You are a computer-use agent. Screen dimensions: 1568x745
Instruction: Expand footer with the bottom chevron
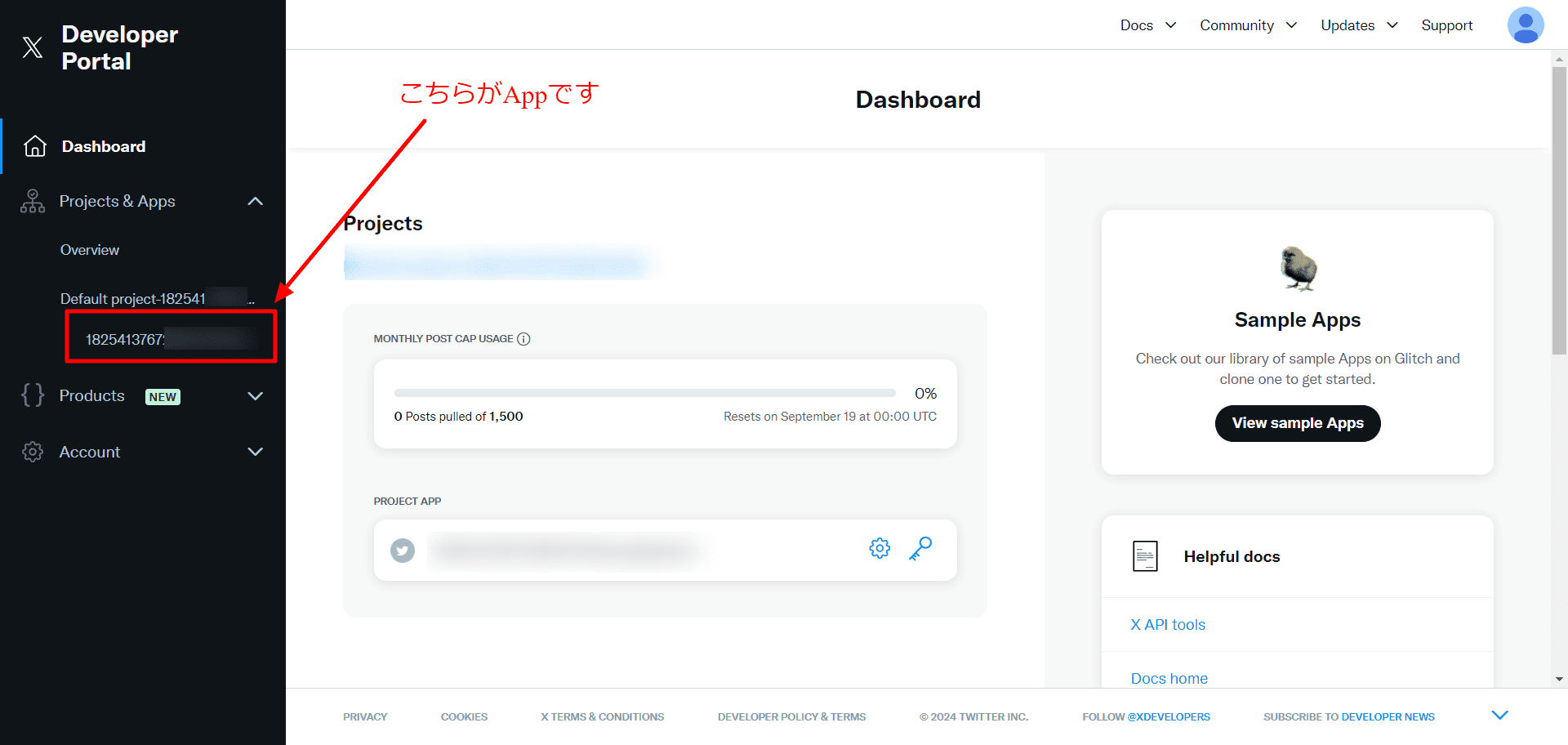click(1499, 716)
